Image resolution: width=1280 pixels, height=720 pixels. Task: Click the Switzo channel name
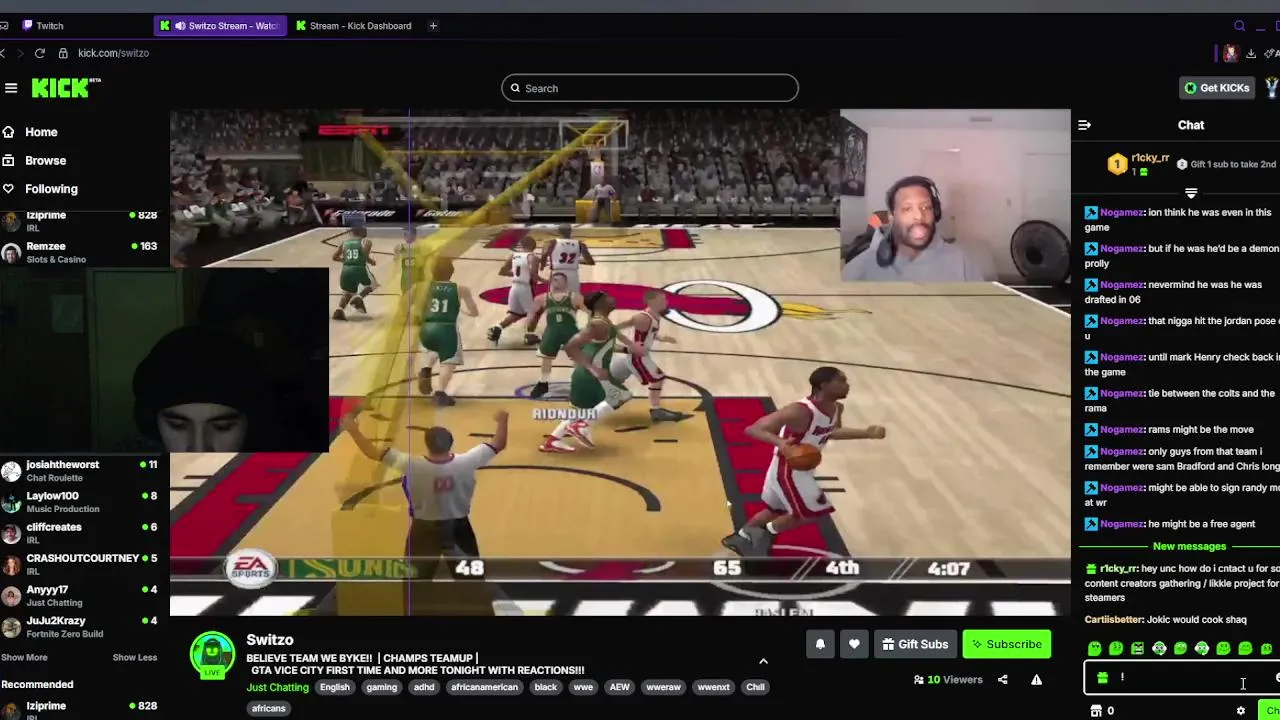[x=270, y=640]
